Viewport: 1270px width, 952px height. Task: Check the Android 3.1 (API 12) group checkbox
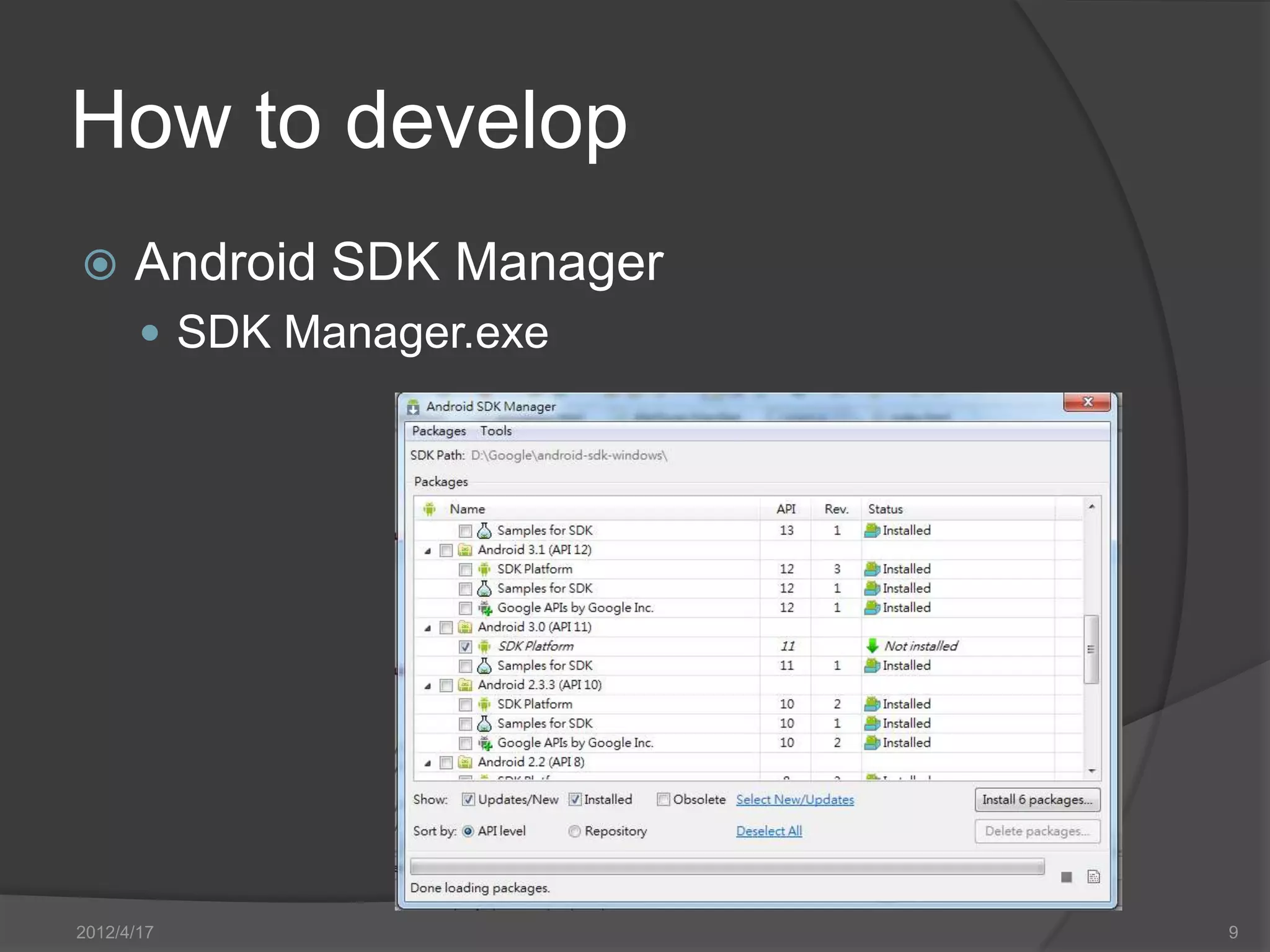[x=446, y=550]
